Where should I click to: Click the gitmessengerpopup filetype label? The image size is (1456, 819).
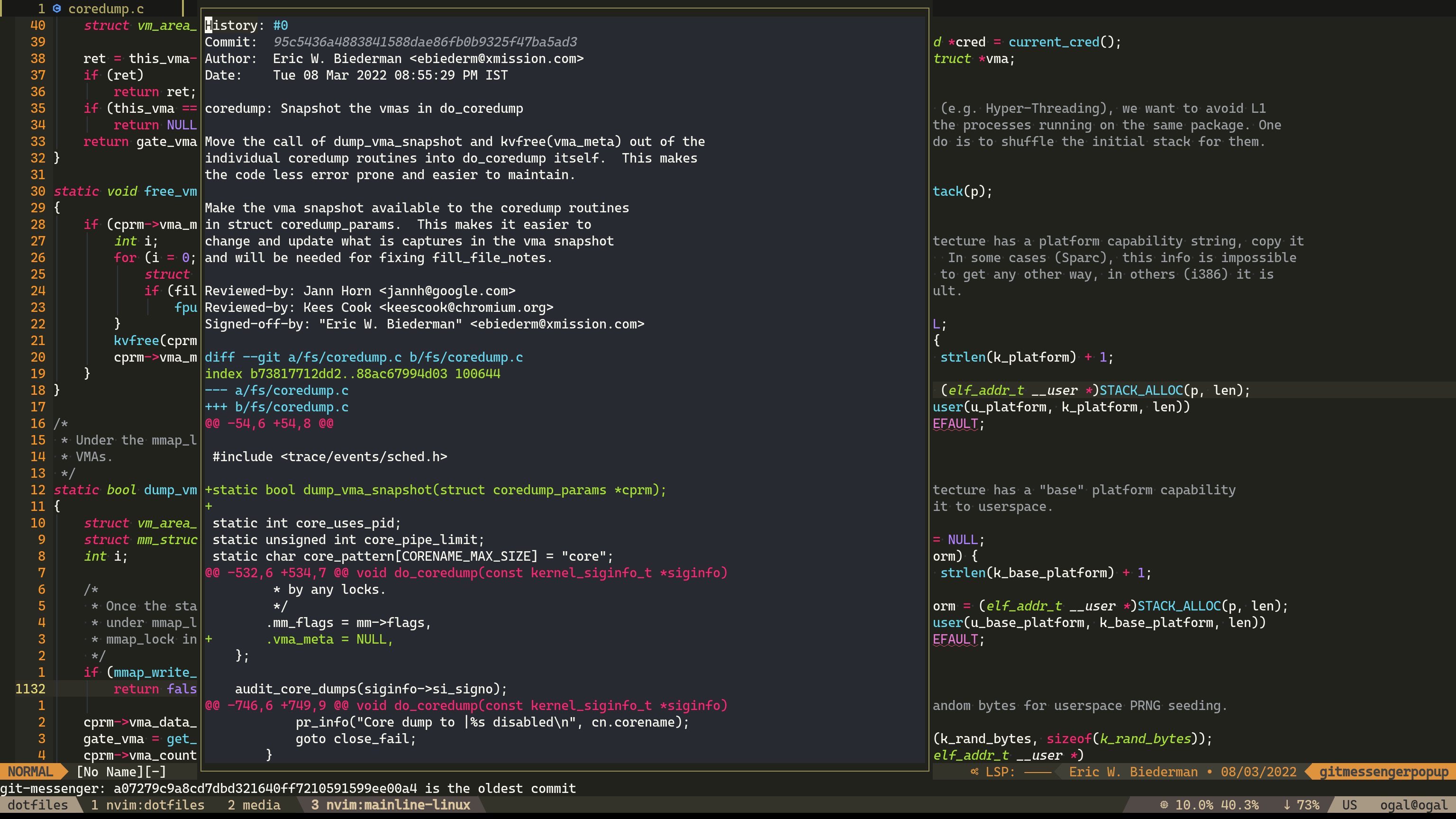pyautogui.click(x=1383, y=772)
